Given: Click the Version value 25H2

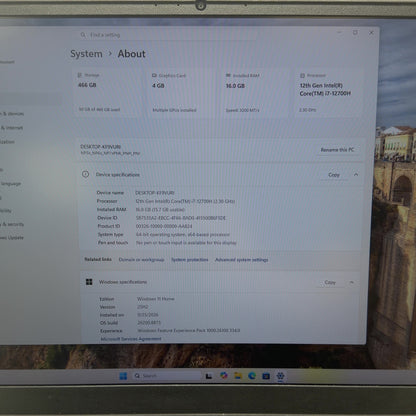Looking at the screenshot, I should point(143,307).
